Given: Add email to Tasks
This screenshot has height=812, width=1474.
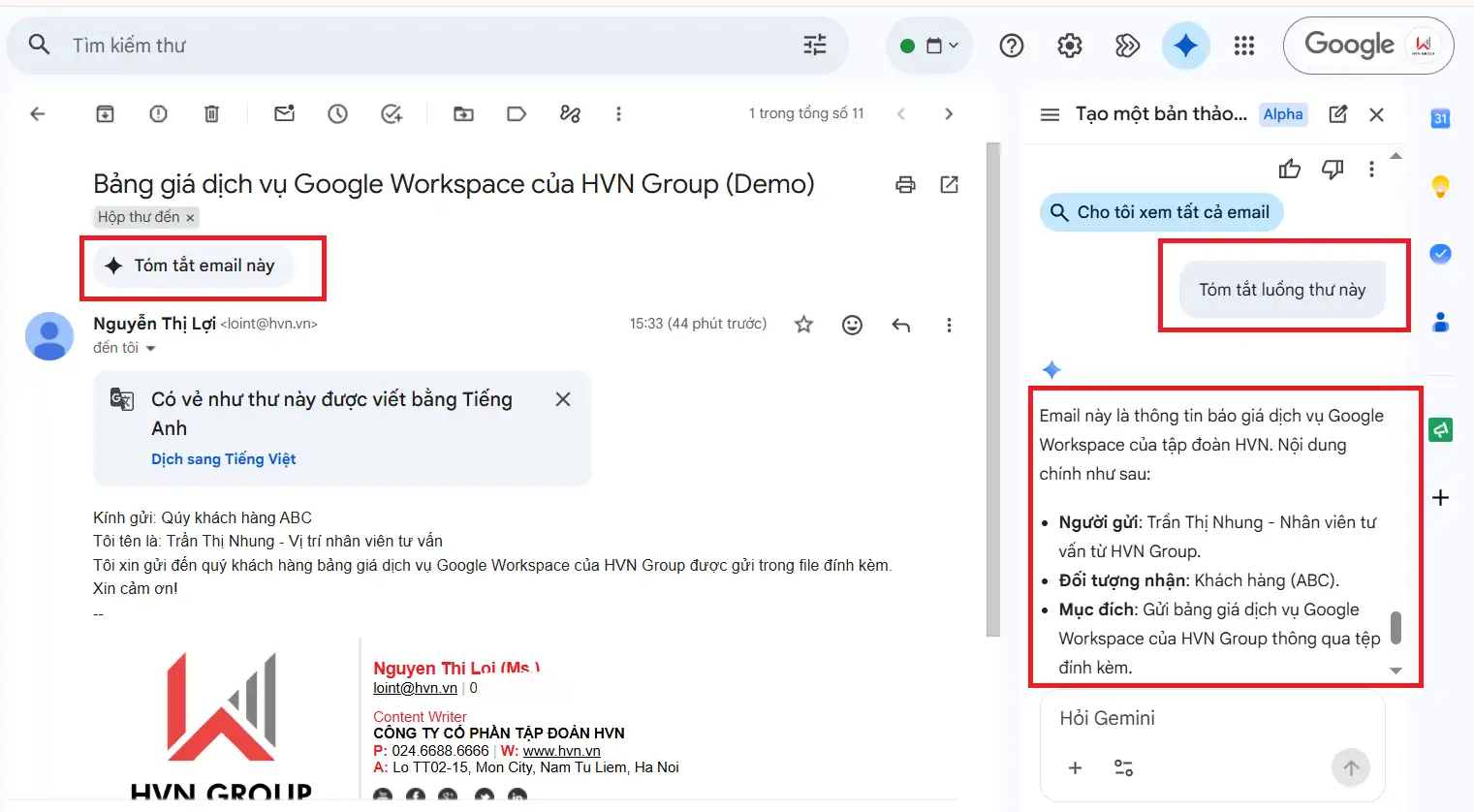Looking at the screenshot, I should pos(392,114).
